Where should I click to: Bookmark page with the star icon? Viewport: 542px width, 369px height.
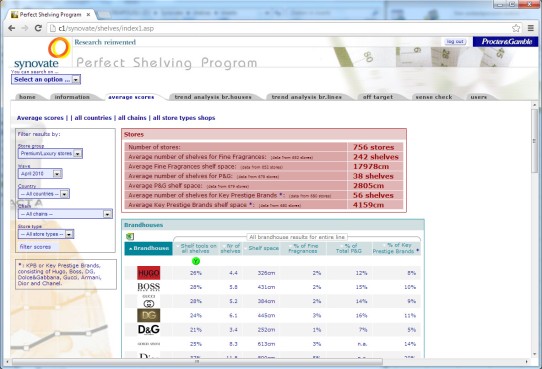pos(516,28)
